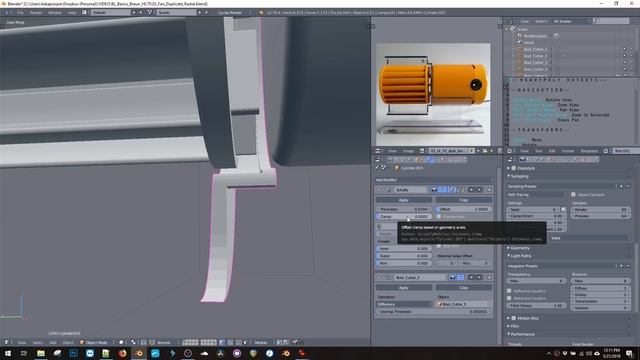Toggle Solidify edit mode display icon
This screenshot has width=640, height=360.
coord(452,190)
